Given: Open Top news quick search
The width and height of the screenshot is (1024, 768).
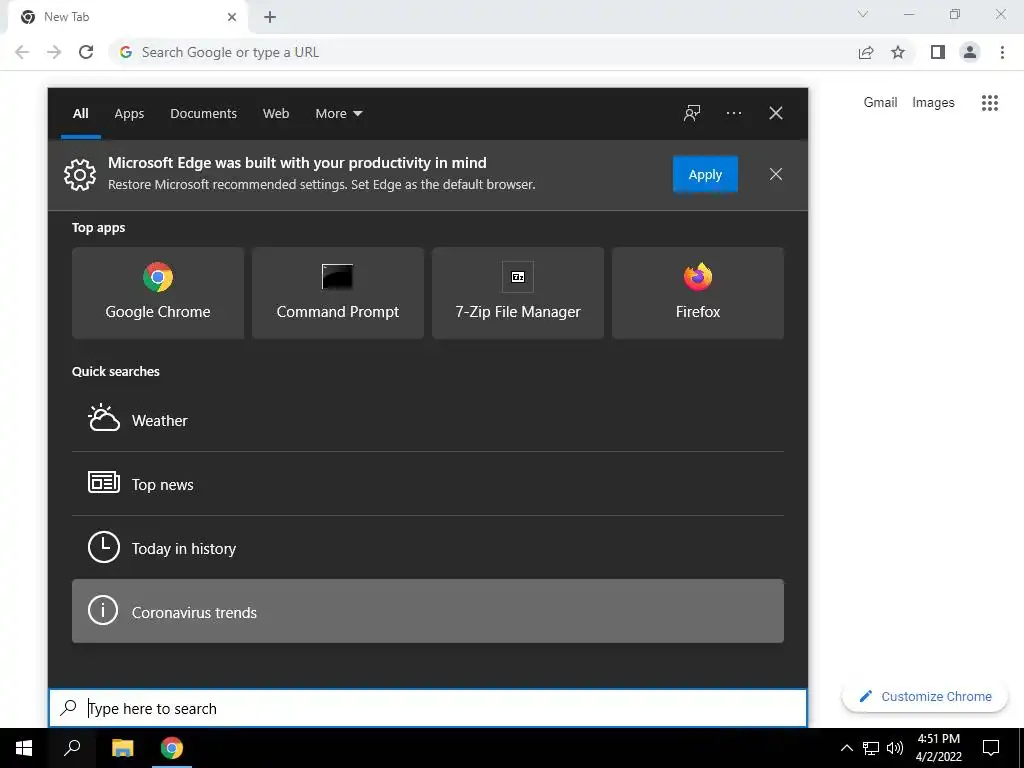Looking at the screenshot, I should [428, 484].
